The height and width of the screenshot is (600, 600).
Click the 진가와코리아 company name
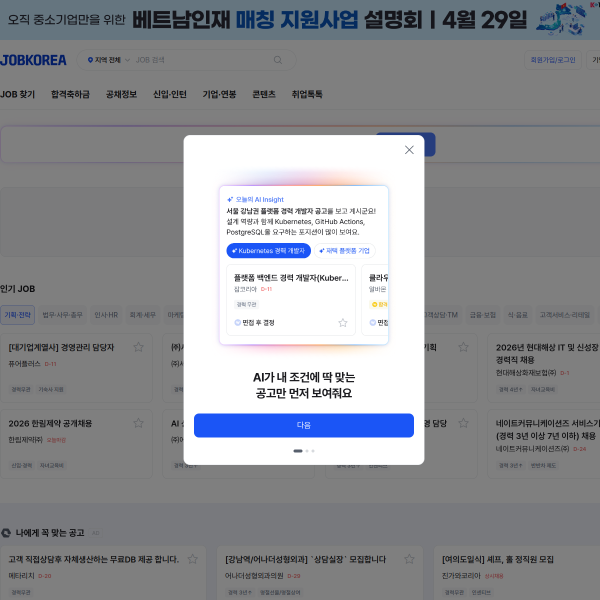pos(461,576)
